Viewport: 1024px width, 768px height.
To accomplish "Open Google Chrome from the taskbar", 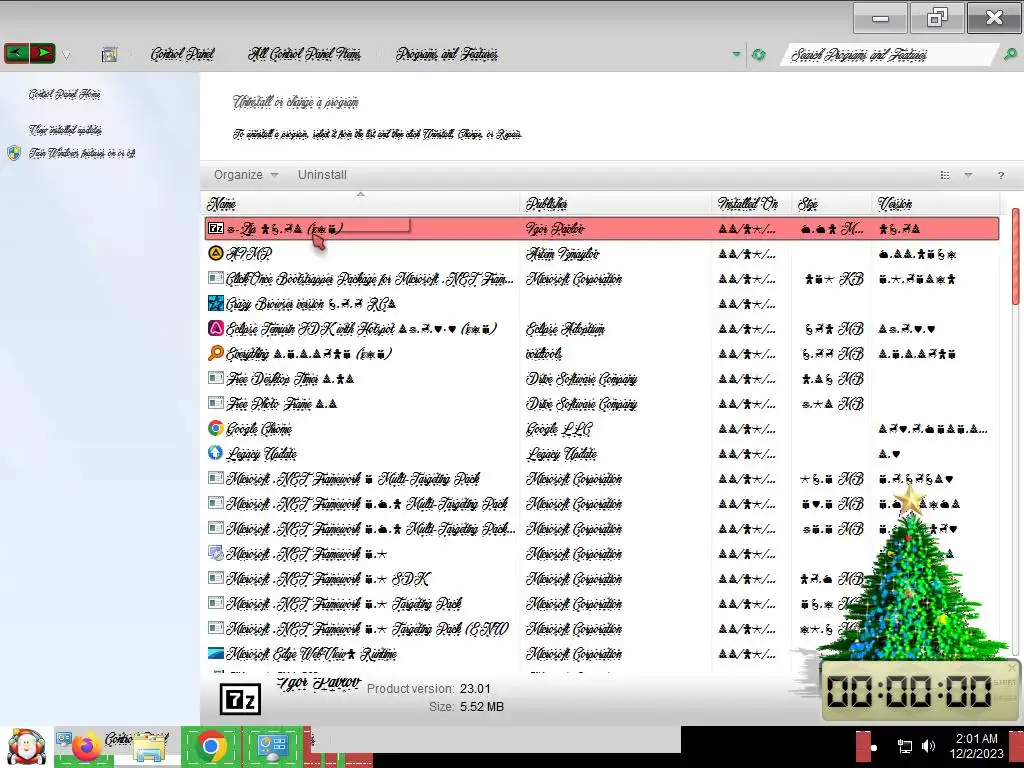I will [x=210, y=746].
